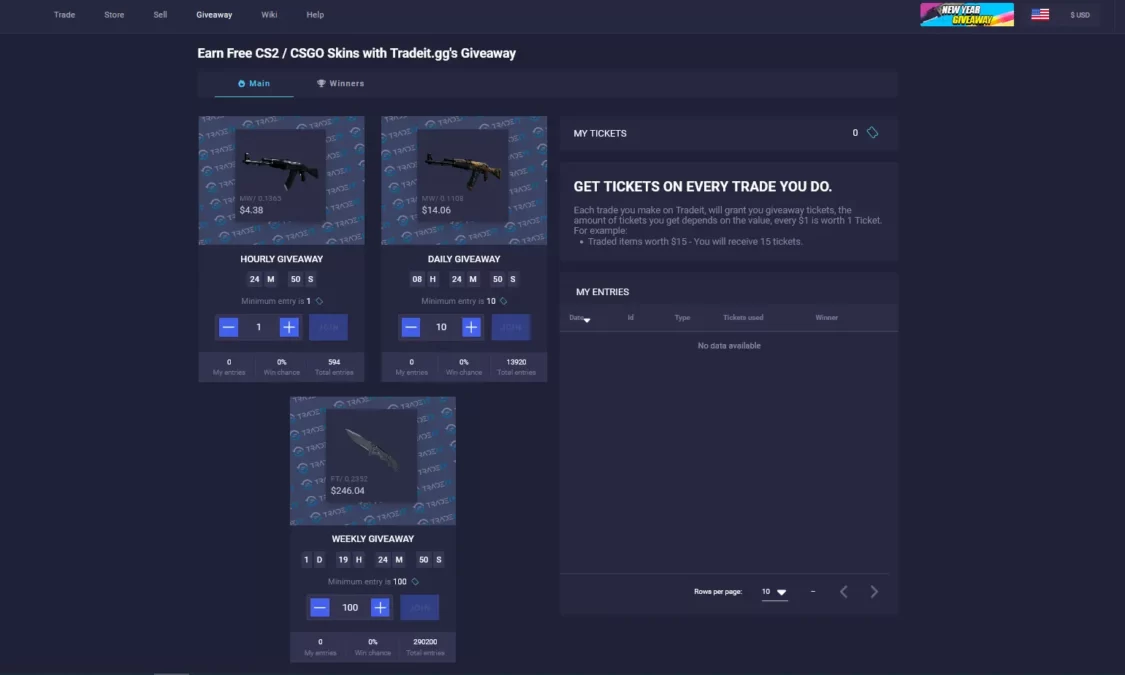
Task: Click the MY TICKETS label
Action: (600, 133)
